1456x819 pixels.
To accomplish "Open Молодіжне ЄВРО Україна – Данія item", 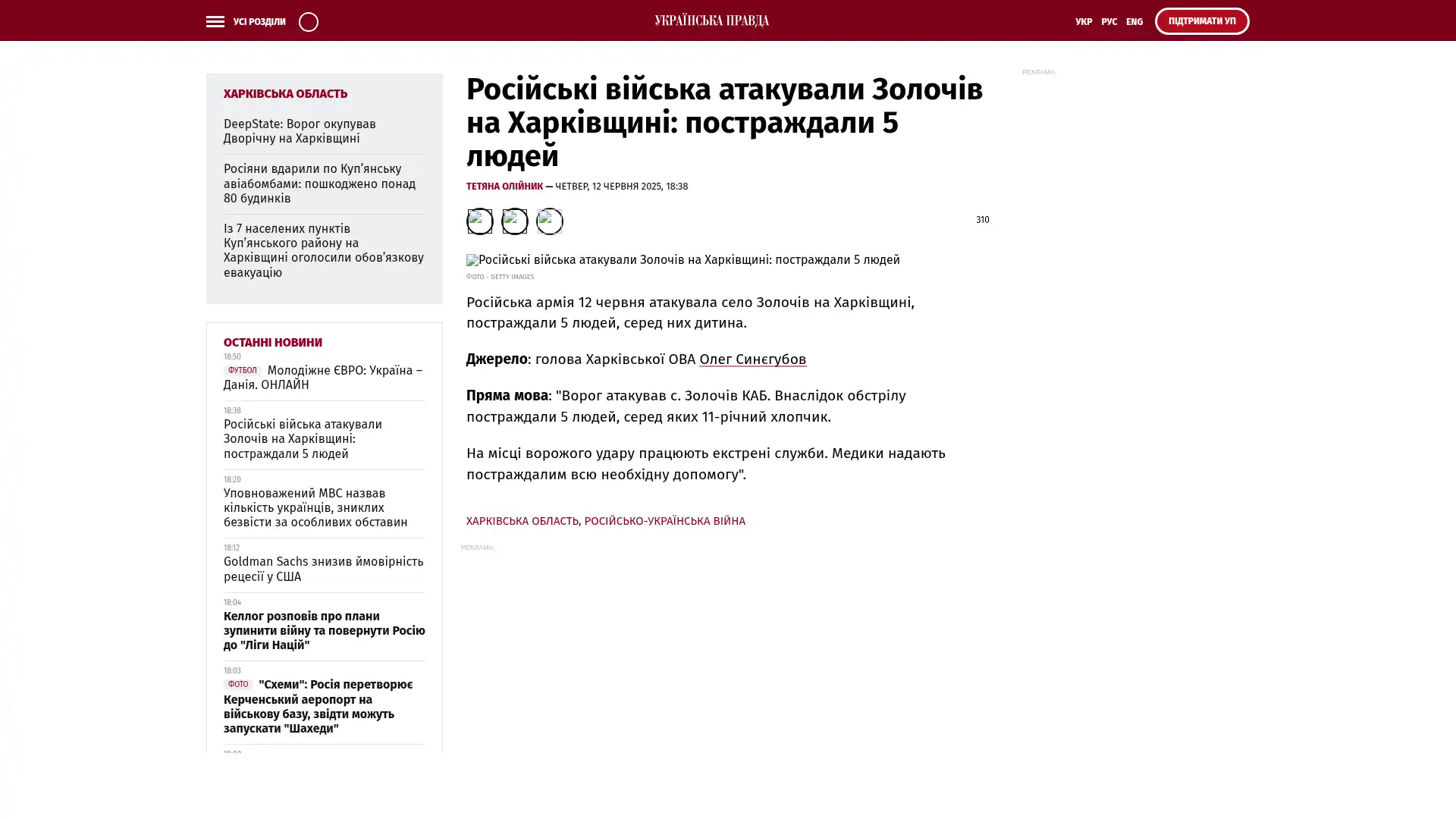I will pos(324,378).
